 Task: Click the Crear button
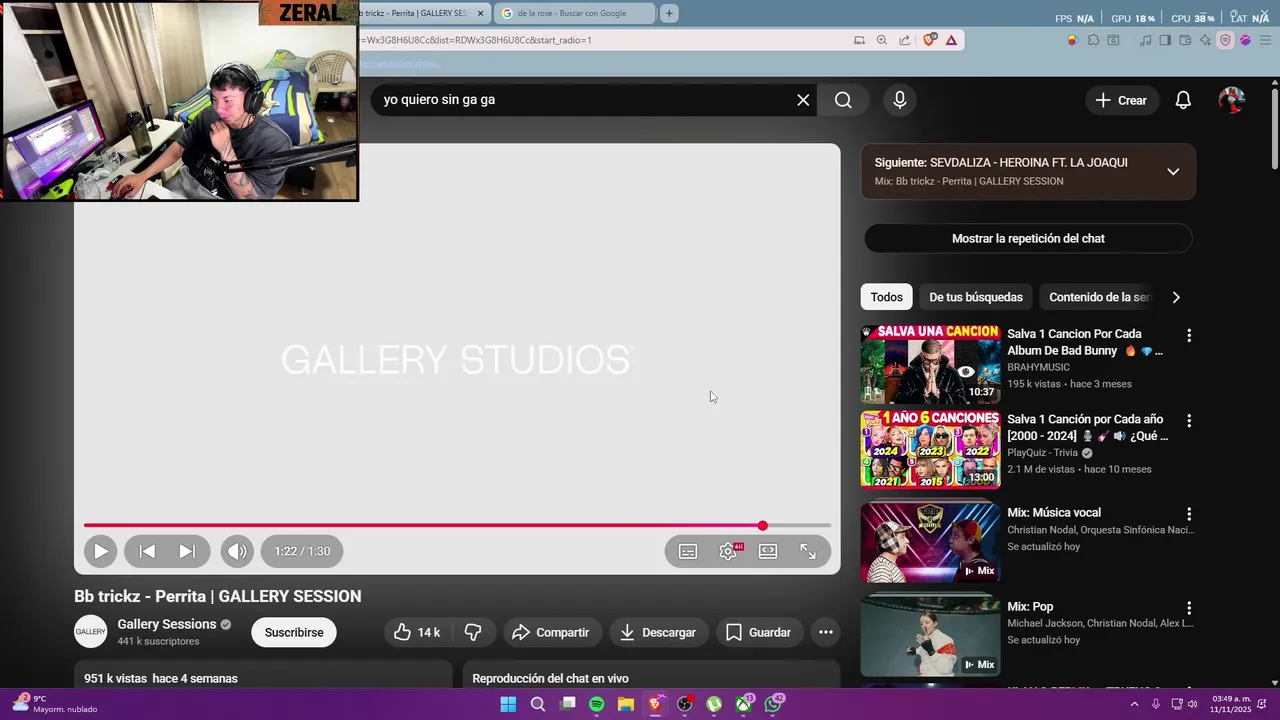pos(1121,100)
